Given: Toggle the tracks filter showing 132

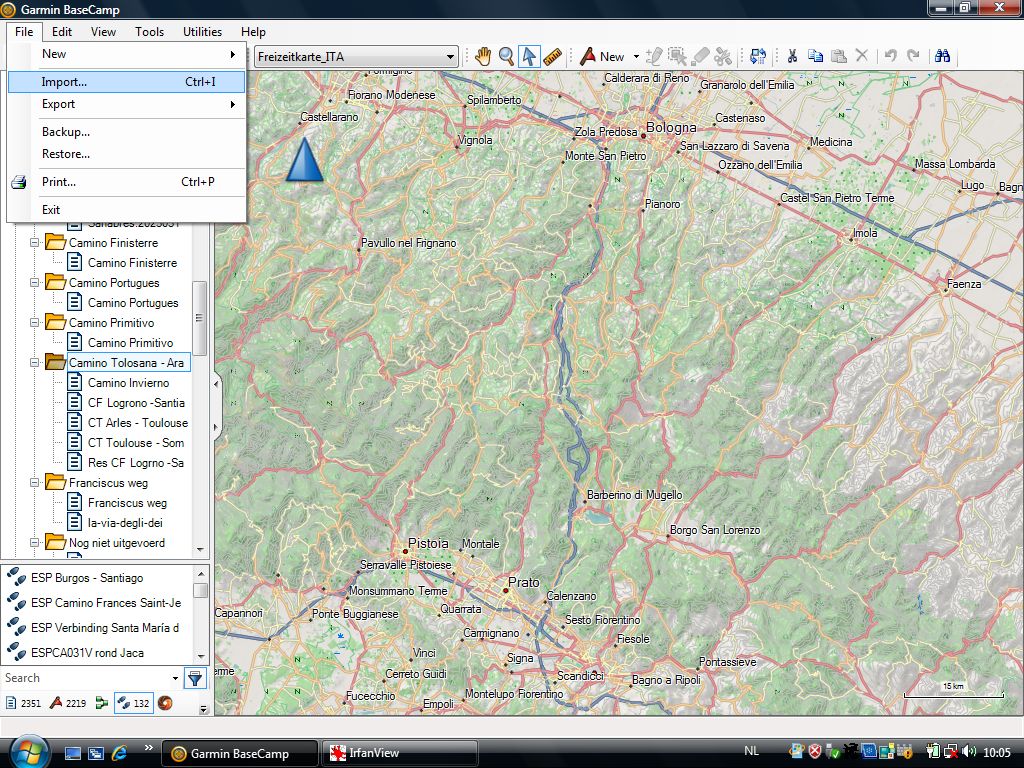Looking at the screenshot, I should pos(133,703).
